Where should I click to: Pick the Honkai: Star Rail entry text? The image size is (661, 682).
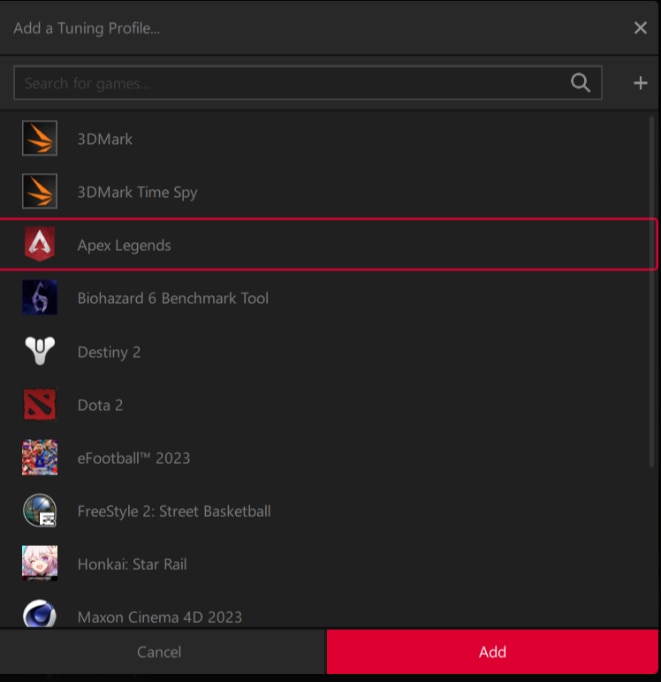pos(132,564)
